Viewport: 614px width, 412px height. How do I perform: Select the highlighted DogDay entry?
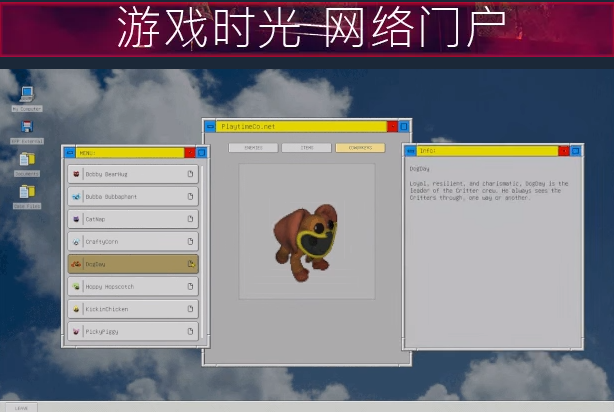point(133,264)
